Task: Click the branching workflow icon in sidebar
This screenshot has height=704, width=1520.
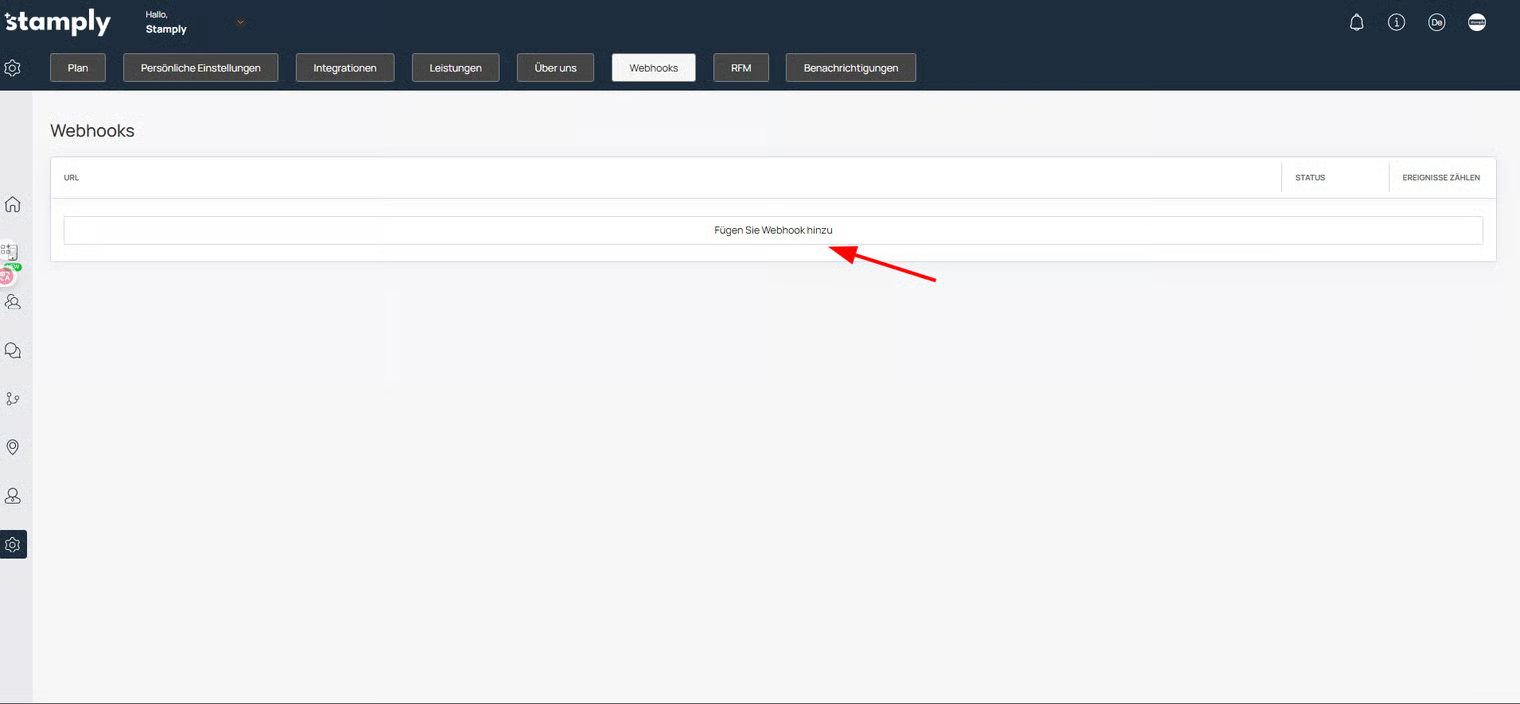Action: (13, 399)
